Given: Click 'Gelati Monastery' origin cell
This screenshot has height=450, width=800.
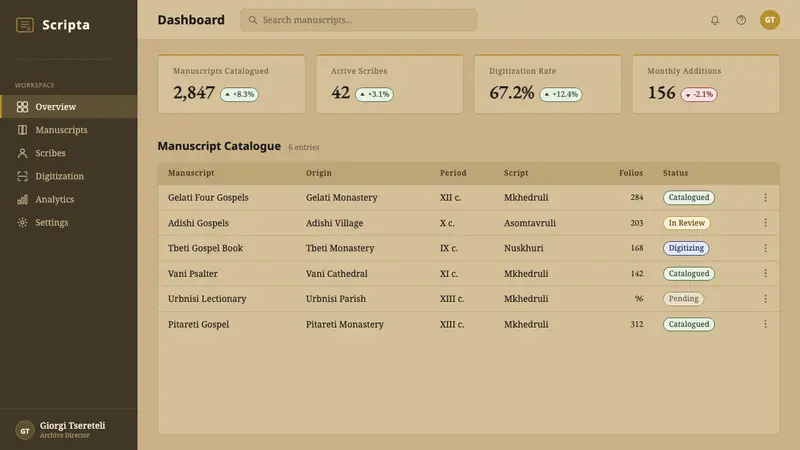Looking at the screenshot, I should 342,197.
